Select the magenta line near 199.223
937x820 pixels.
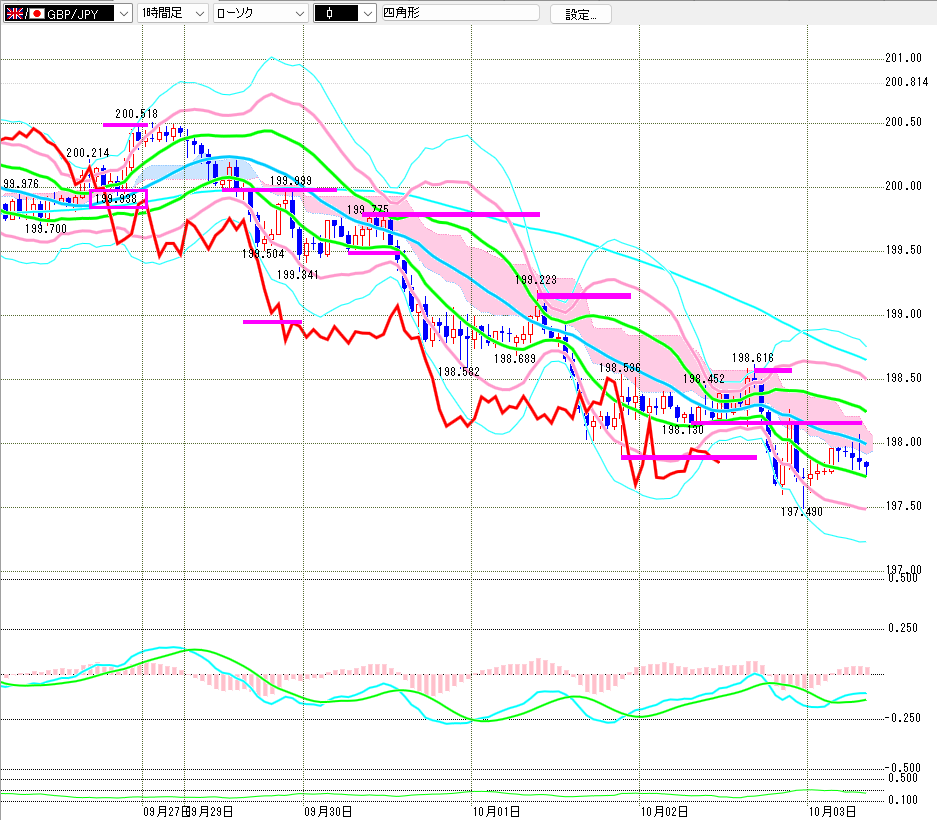coord(584,296)
